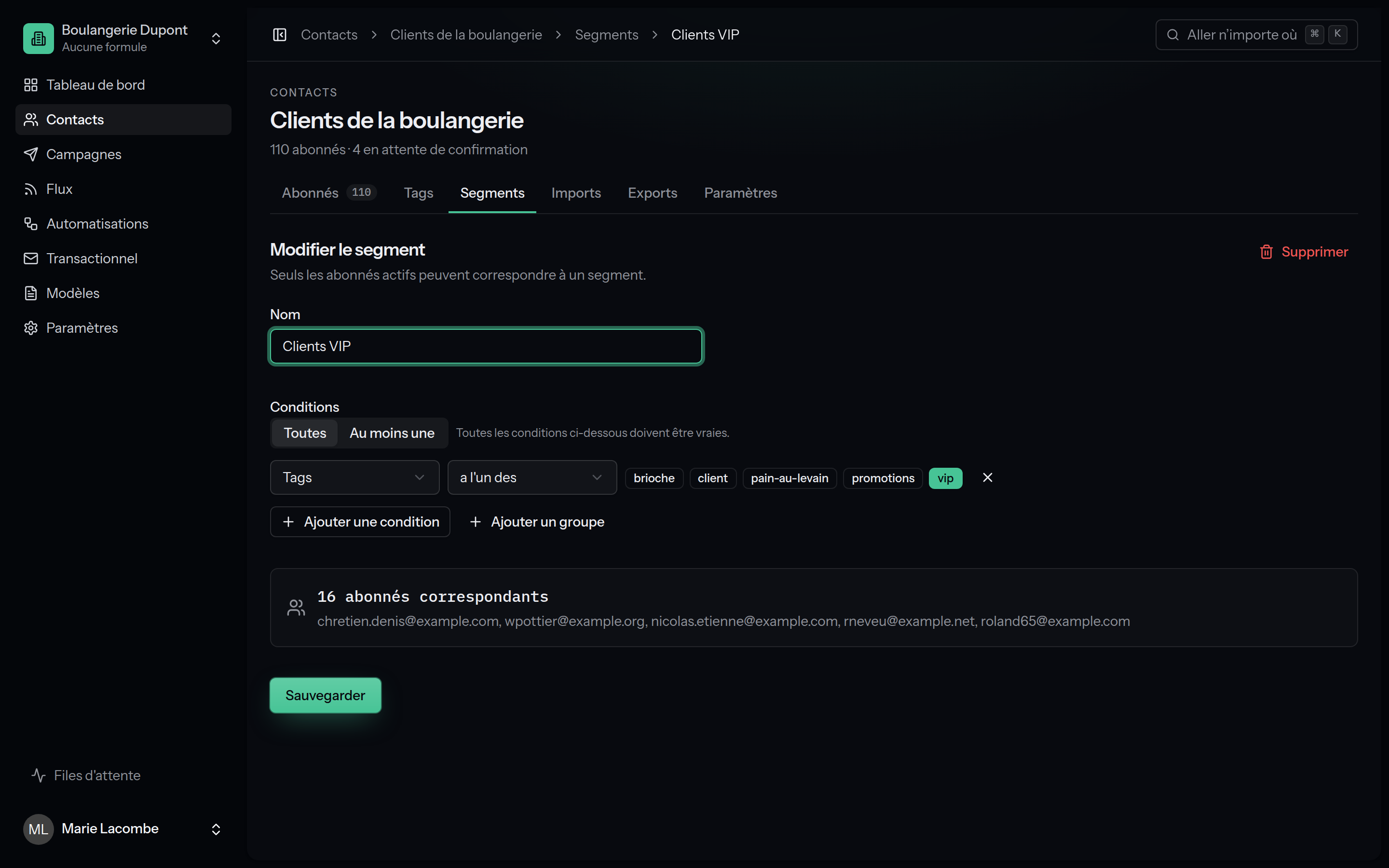This screenshot has height=868, width=1389.
Task: Select the Au moins une conditions mode
Action: (392, 433)
